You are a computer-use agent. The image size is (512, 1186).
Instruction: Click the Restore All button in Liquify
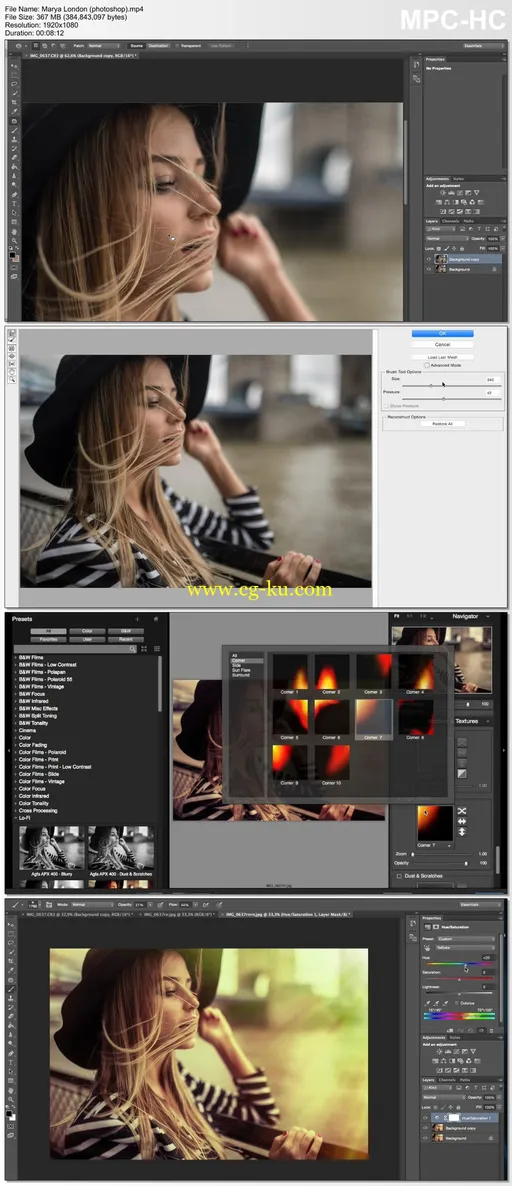pos(442,424)
